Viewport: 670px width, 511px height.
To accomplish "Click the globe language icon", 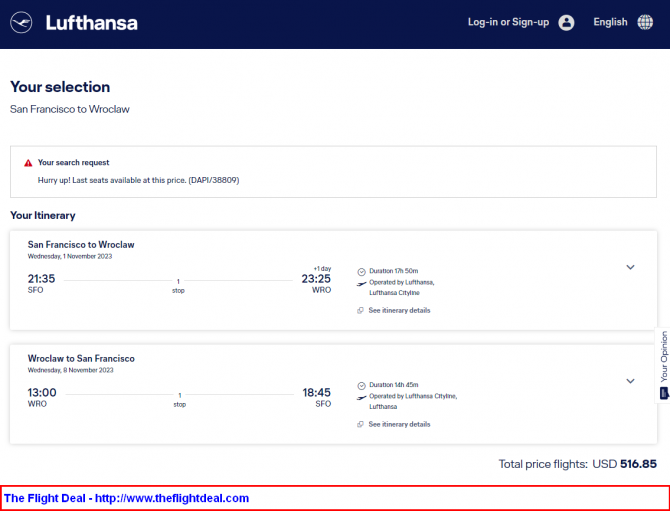I will [645, 22].
